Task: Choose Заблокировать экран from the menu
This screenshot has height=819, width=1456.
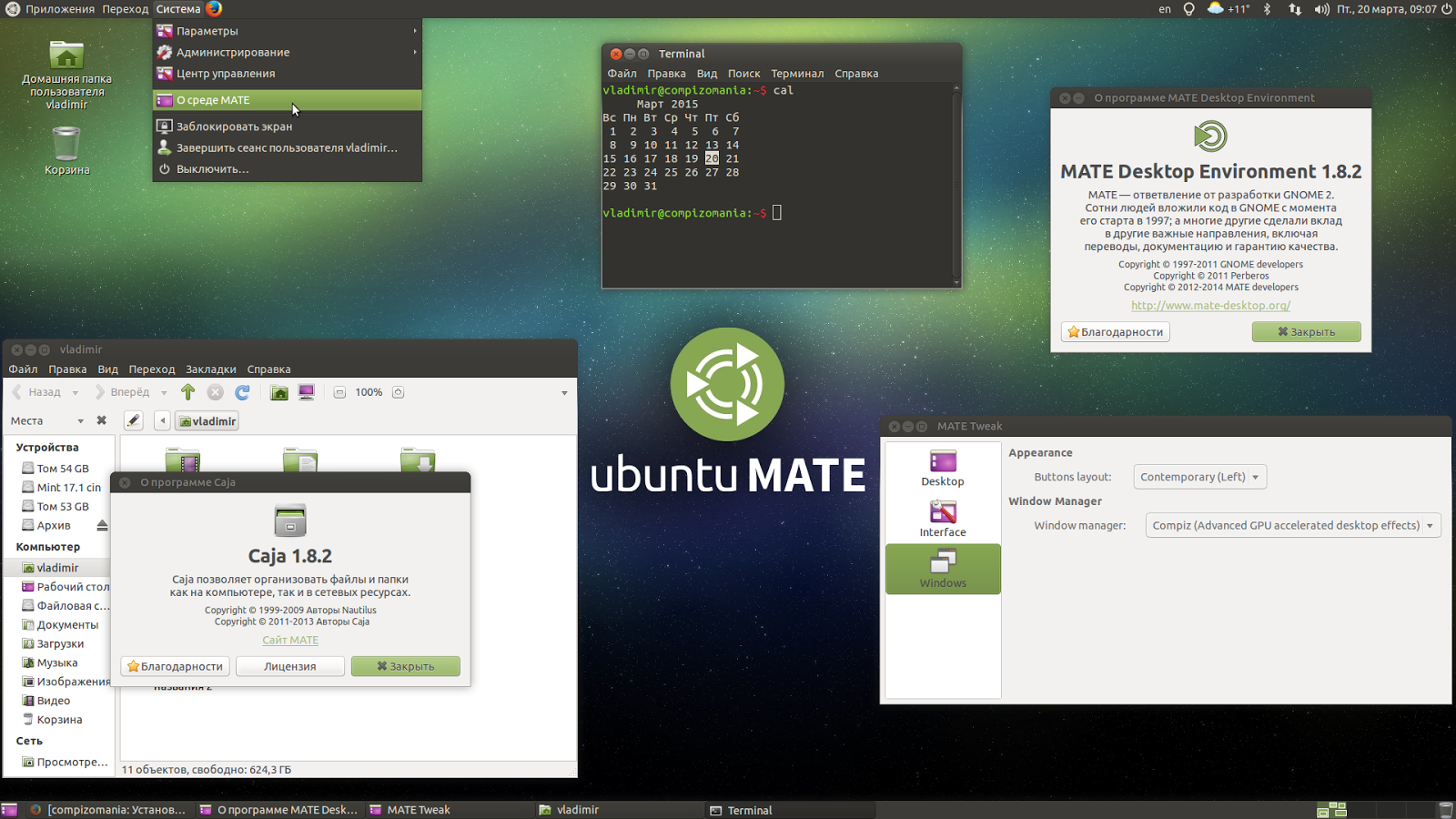Action: click(288, 126)
